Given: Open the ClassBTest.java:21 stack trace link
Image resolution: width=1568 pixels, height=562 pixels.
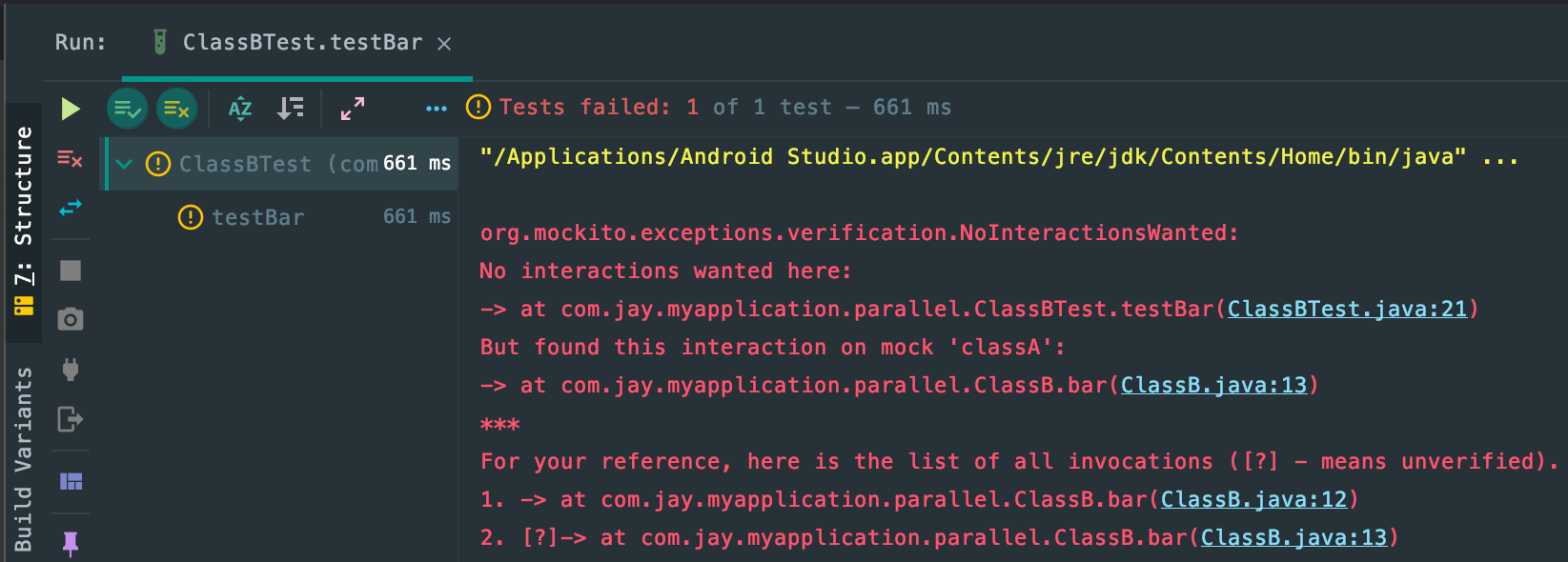Looking at the screenshot, I should 1347,309.
